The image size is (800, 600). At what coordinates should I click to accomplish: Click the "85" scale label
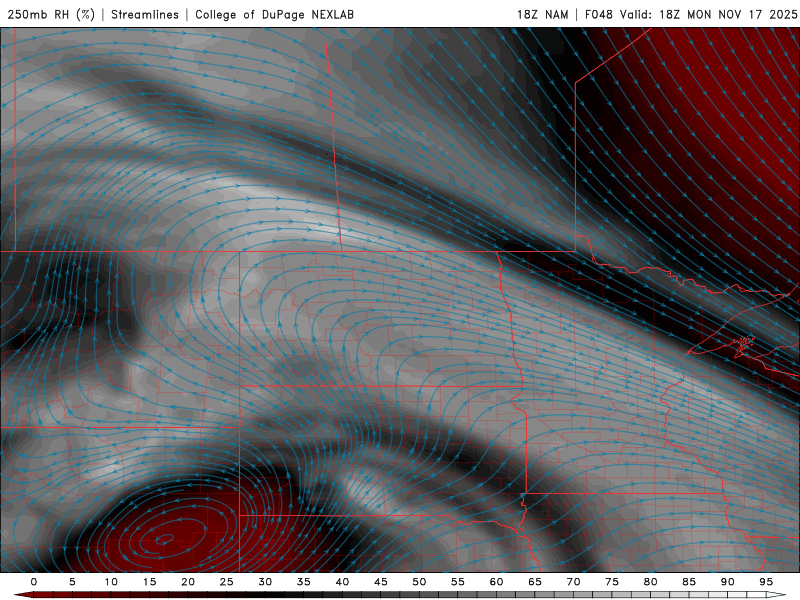tap(689, 582)
